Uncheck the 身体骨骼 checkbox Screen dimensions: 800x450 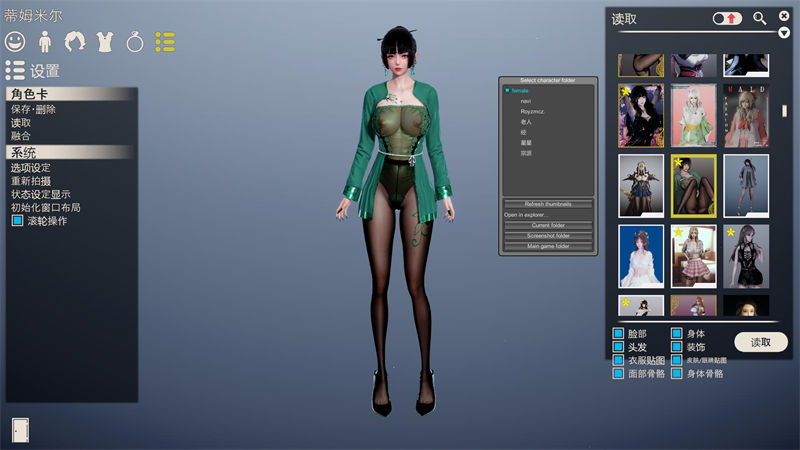tap(676, 374)
